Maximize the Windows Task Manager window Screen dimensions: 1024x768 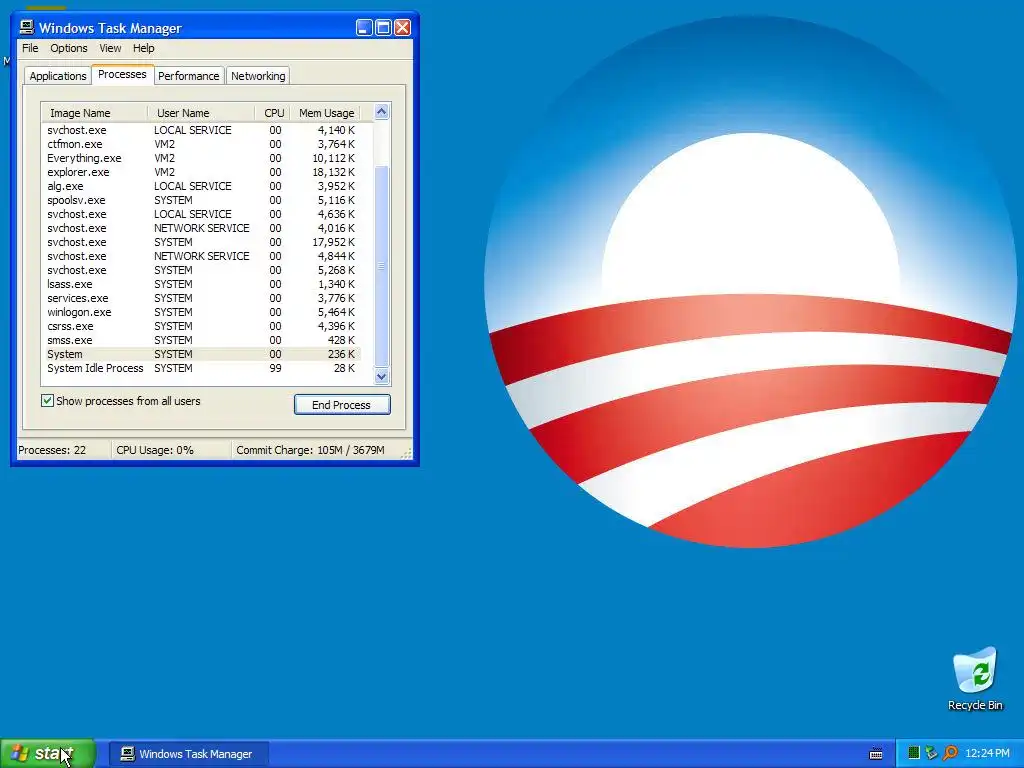(x=383, y=27)
